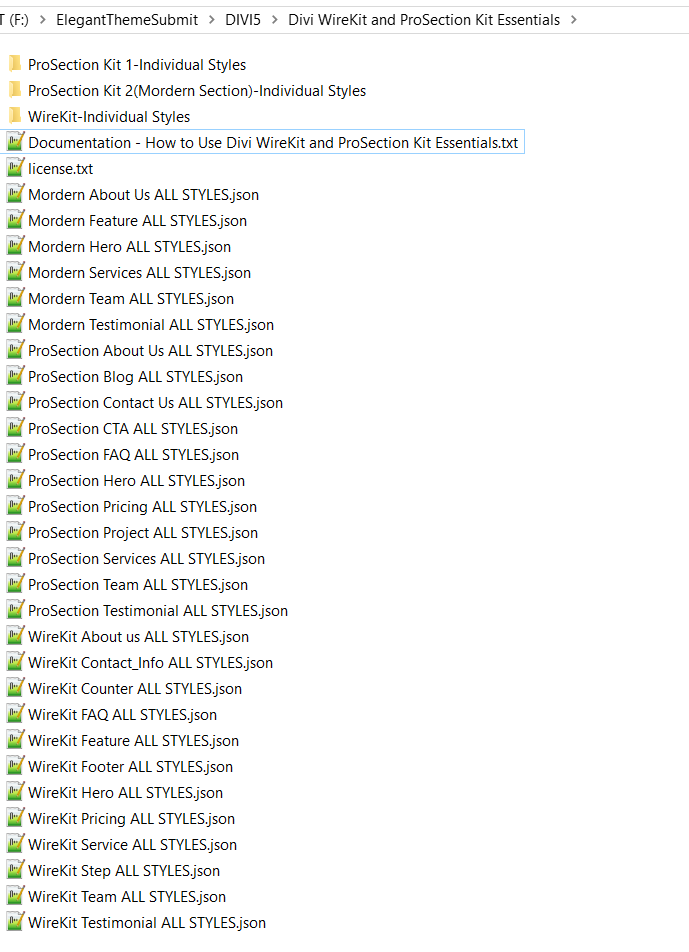This screenshot has width=689, height=952.
Task: Select WireKit Team ALL STYLES.json file
Action: [x=127, y=897]
